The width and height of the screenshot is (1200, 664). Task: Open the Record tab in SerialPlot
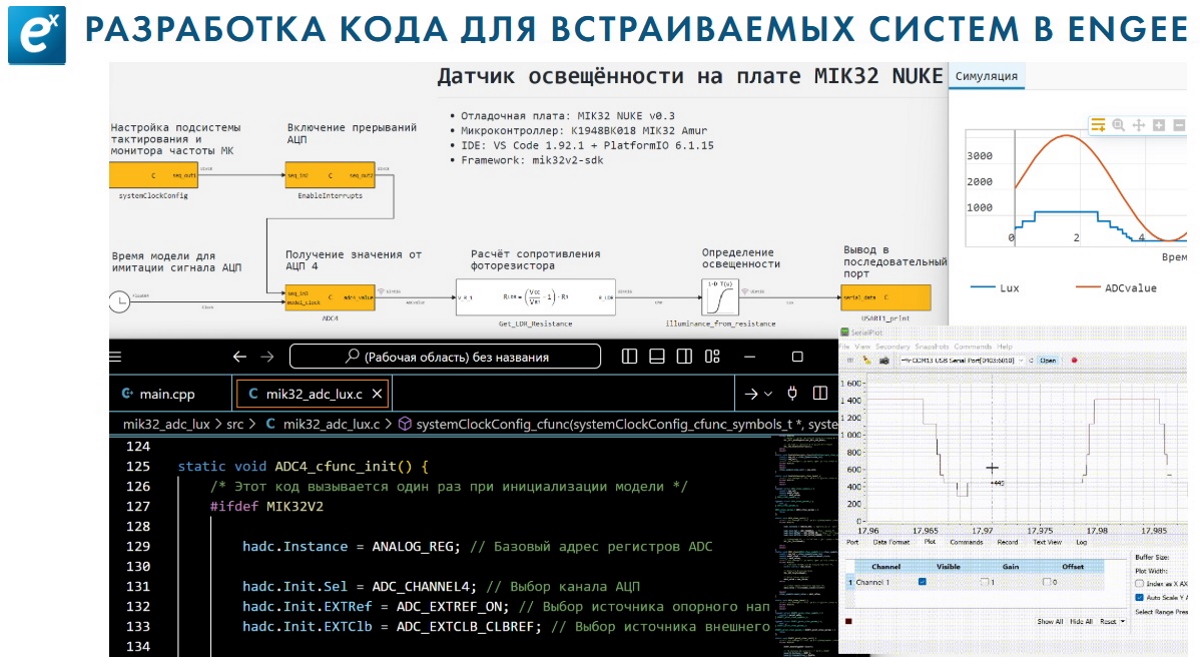(1008, 542)
